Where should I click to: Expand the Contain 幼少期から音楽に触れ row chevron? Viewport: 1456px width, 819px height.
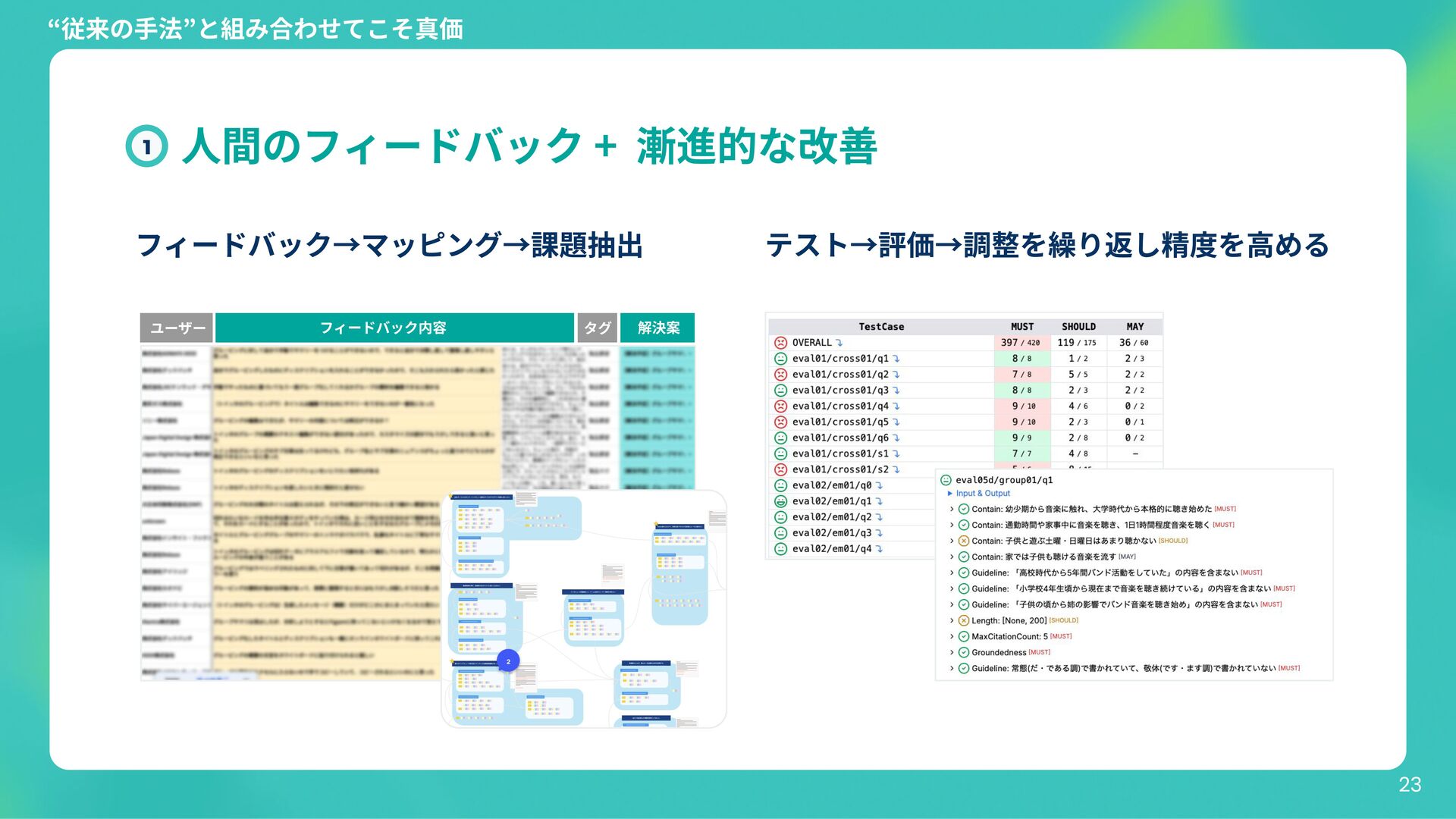952,509
